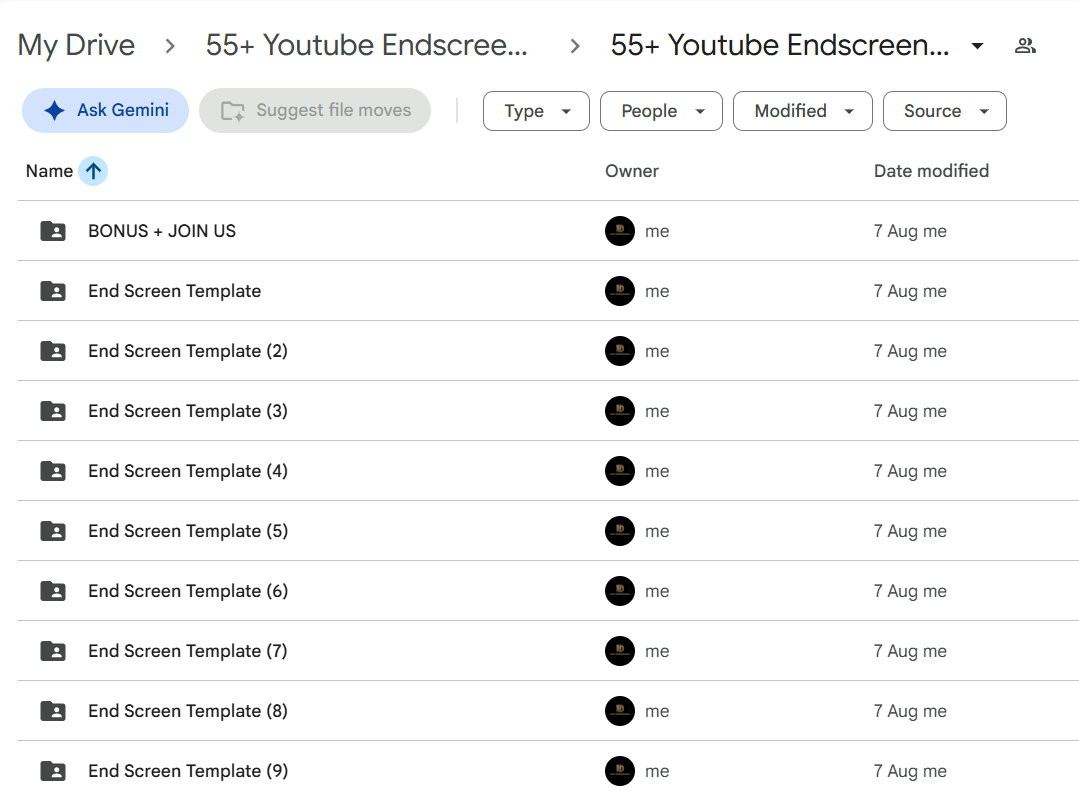Click owner avatar in BONUS + JOIN US row
This screenshot has width=1079, height=800.
(620, 231)
